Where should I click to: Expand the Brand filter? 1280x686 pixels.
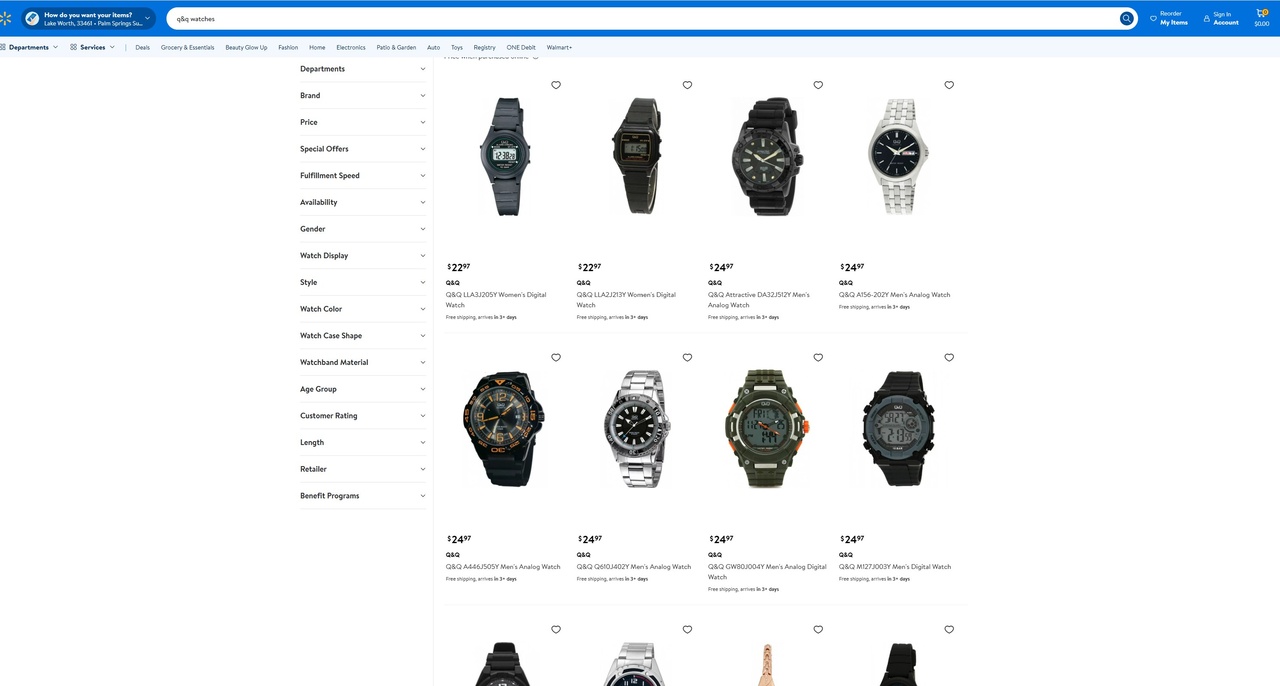(363, 96)
